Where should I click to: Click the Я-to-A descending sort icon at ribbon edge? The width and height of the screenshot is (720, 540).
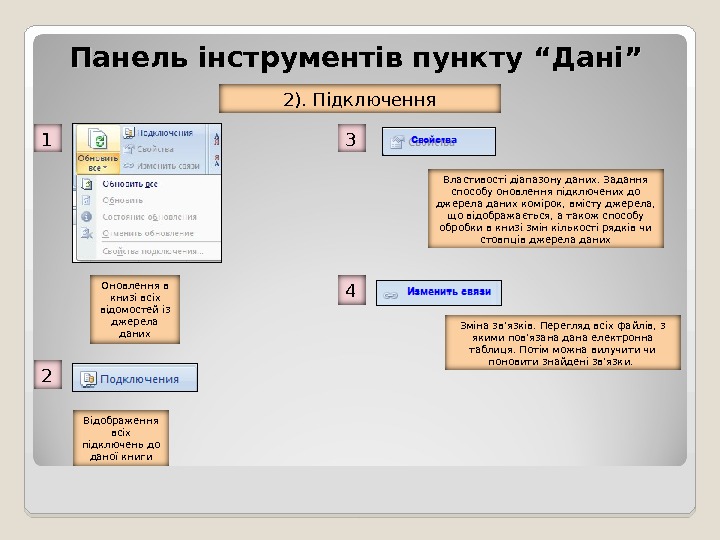click(x=216, y=161)
